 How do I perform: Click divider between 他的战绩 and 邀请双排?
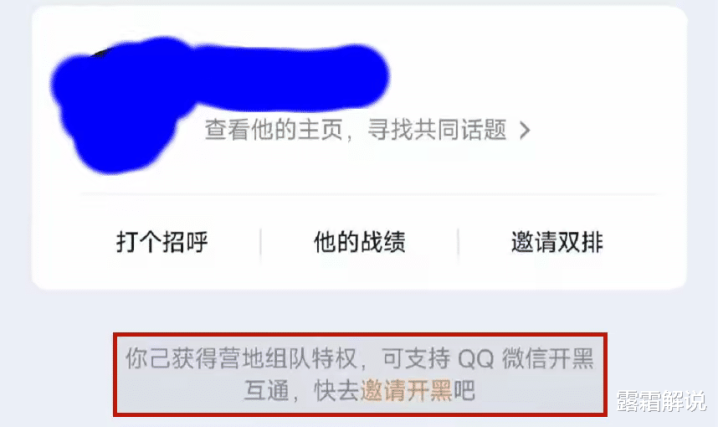pyautogui.click(x=458, y=243)
